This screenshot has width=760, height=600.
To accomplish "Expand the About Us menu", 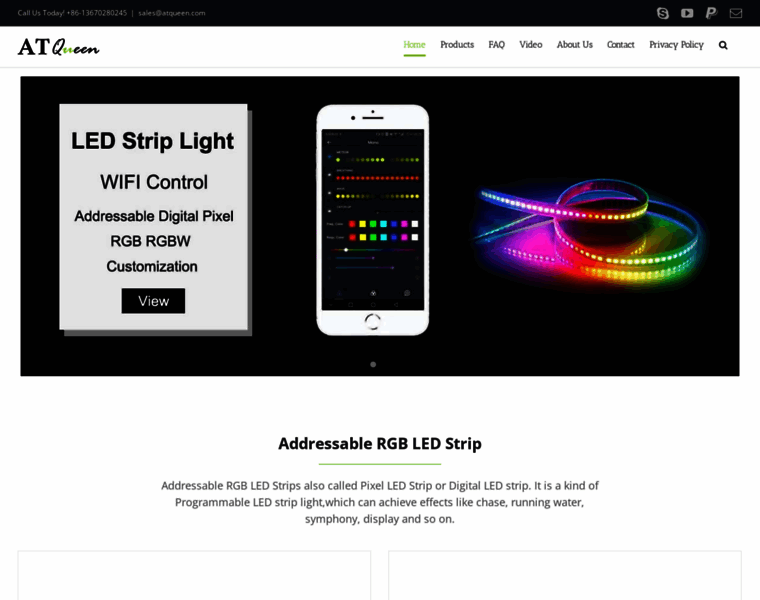I will 574,45.
